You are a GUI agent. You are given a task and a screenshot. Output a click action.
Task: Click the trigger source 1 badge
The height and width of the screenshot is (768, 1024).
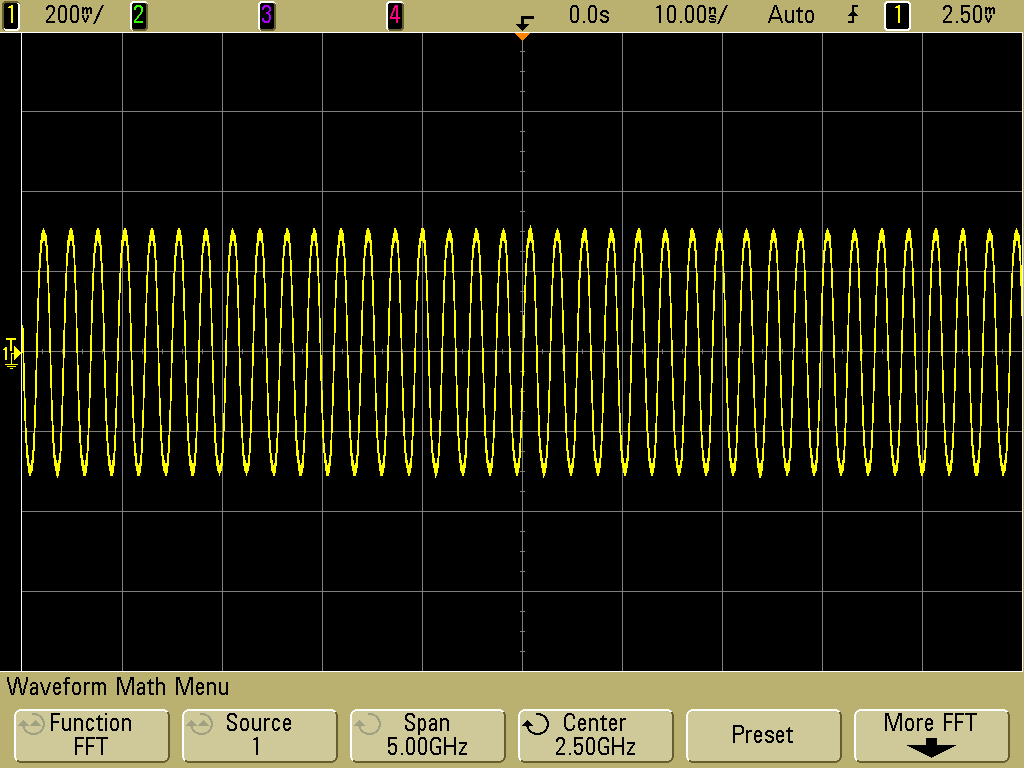897,15
